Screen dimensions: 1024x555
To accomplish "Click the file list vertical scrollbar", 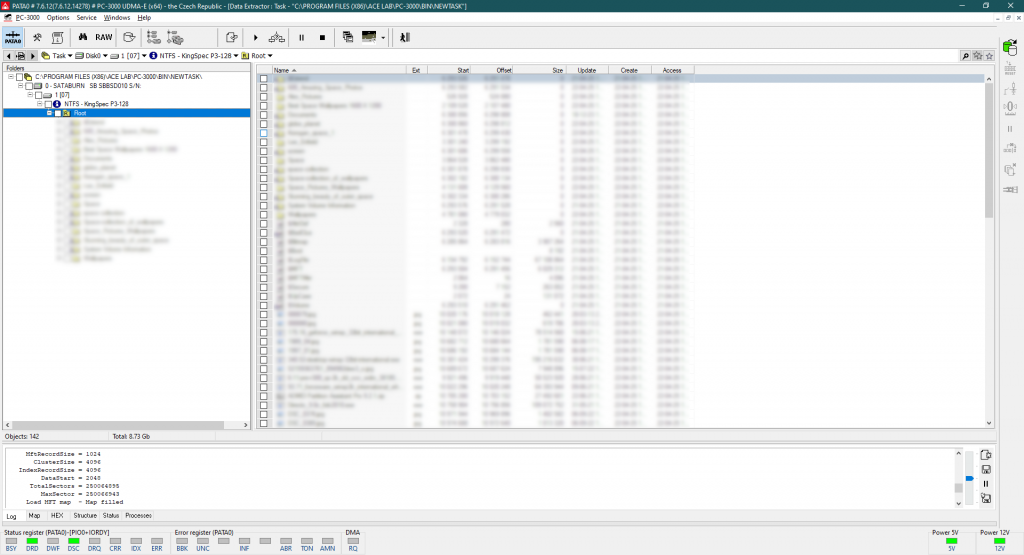I will pyautogui.click(x=989, y=150).
